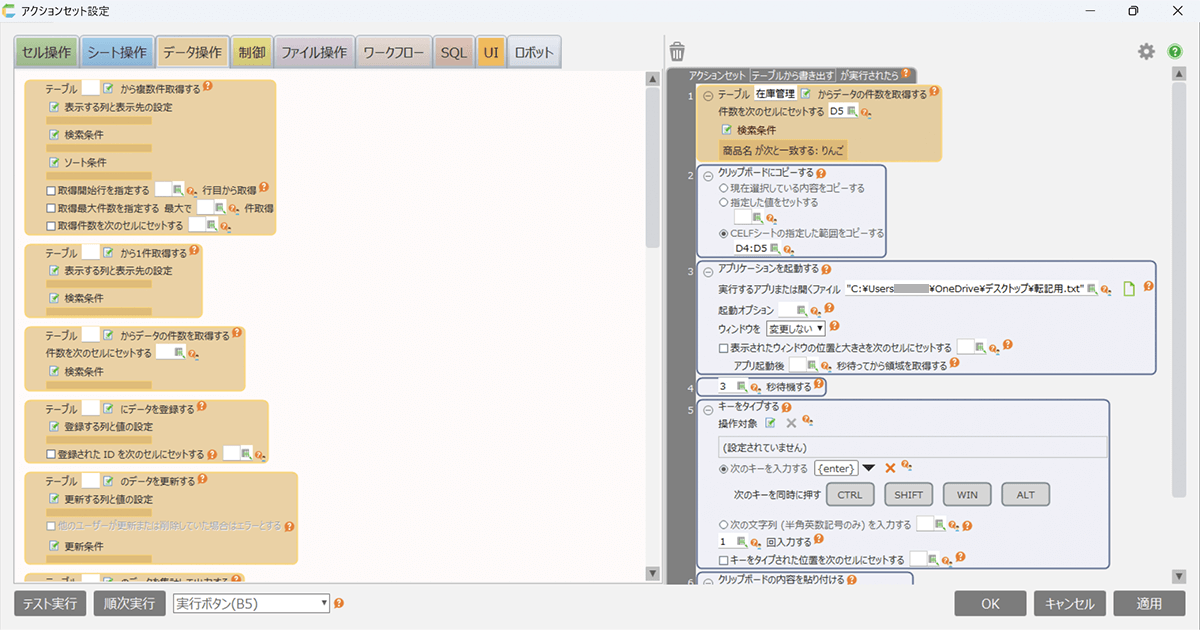Open the green help icon beside the gear
Screen dimensions: 1200x630
pyautogui.click(x=1175, y=51)
